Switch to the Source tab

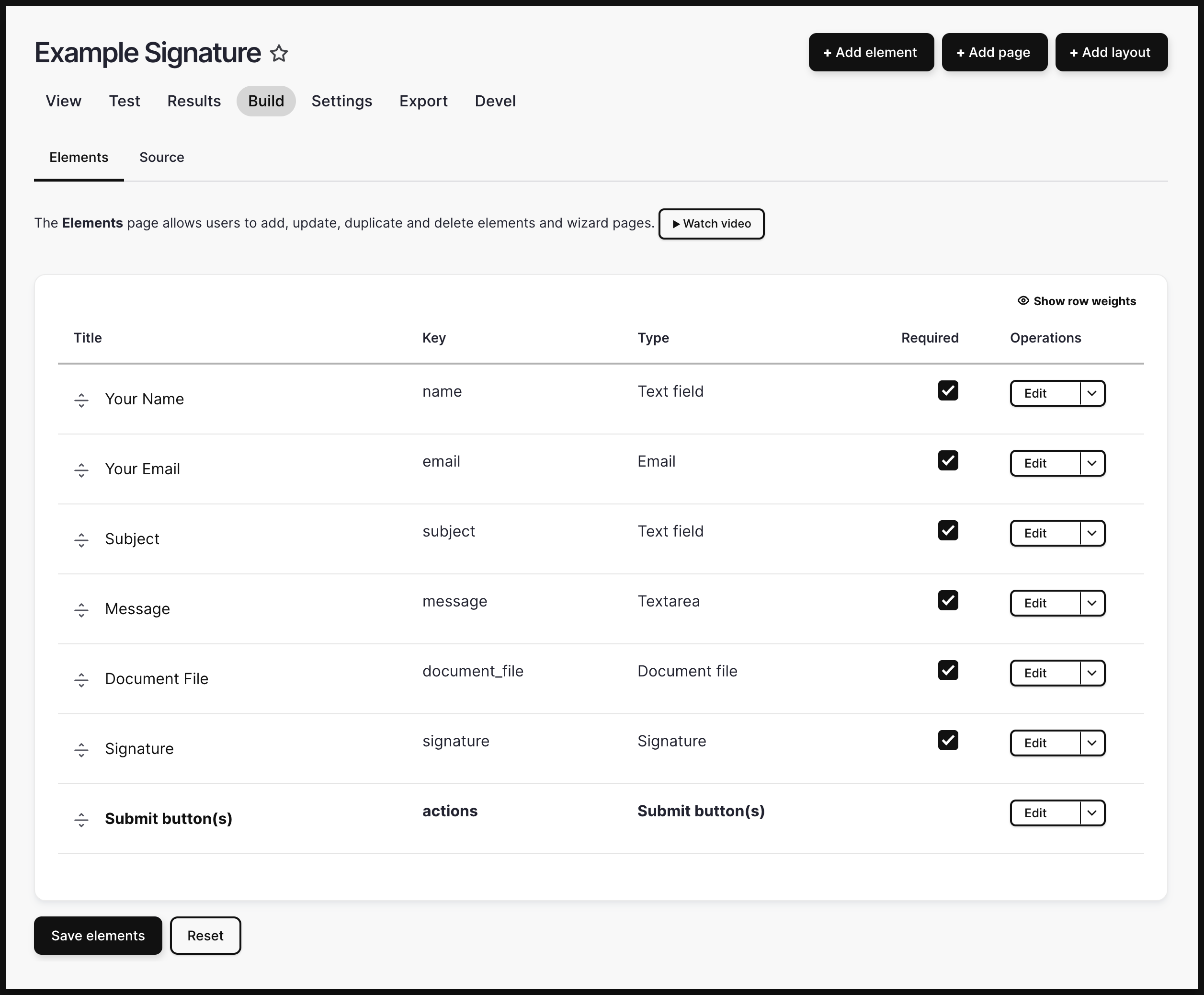161,158
